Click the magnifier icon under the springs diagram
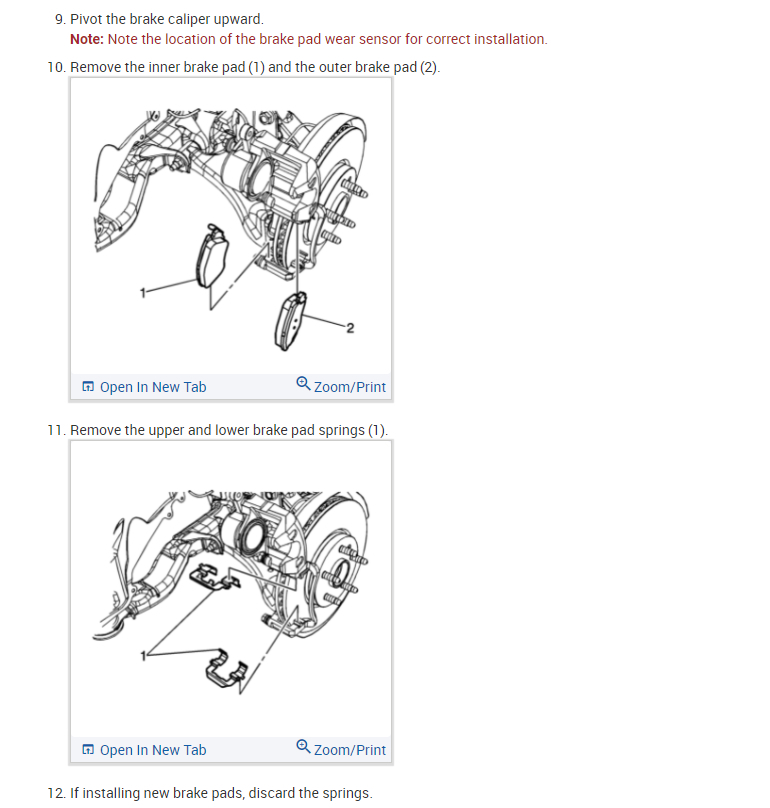This screenshot has height=808, width=770. pos(303,747)
